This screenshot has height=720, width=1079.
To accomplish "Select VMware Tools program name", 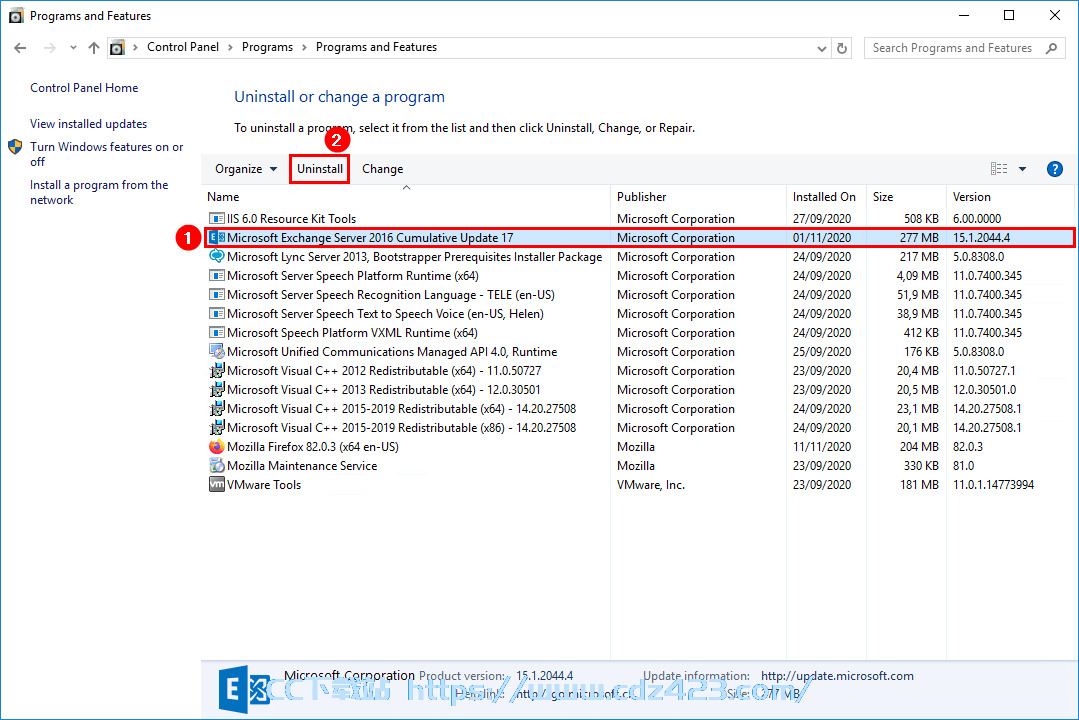I will [x=264, y=485].
